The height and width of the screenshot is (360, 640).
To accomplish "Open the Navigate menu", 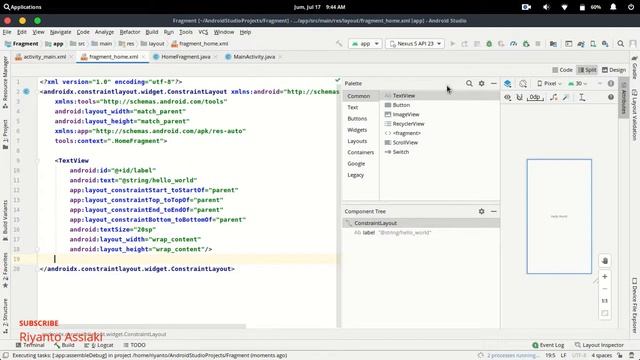I will click(x=60, y=32).
